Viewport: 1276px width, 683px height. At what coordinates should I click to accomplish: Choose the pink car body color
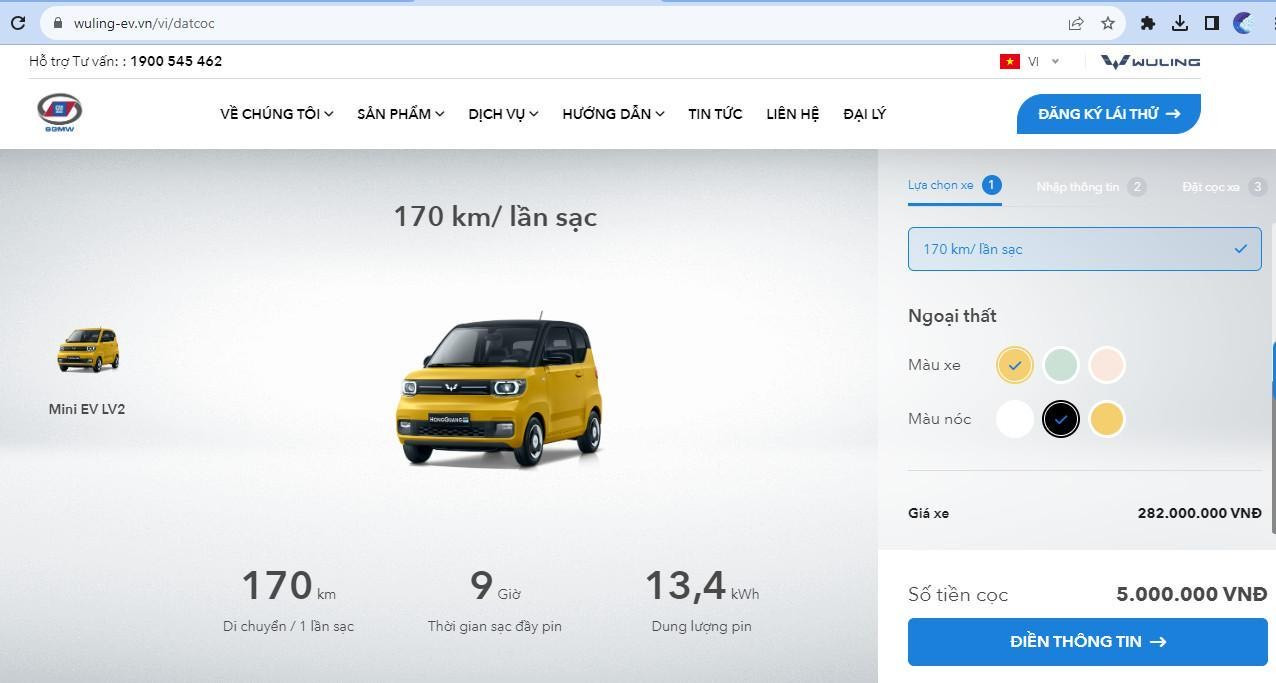pyautogui.click(x=1106, y=365)
